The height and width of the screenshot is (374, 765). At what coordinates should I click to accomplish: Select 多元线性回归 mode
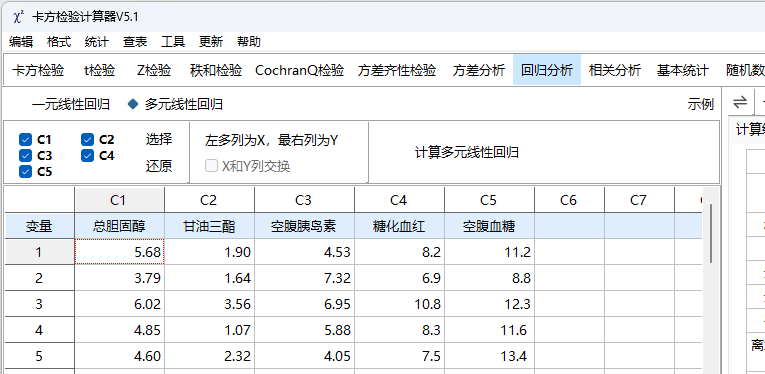184,104
